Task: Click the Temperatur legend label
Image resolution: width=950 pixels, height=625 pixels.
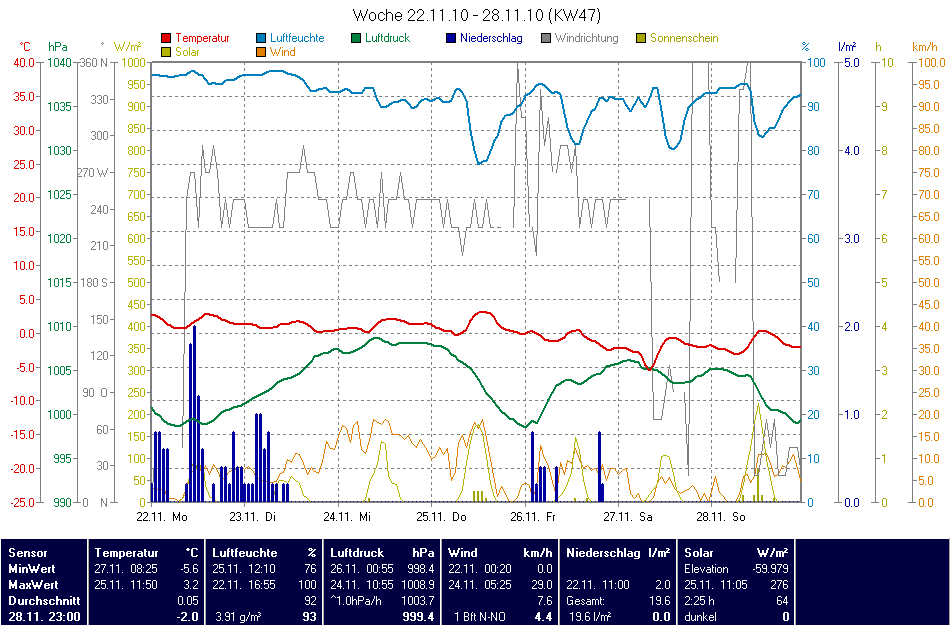Action: pos(202,38)
